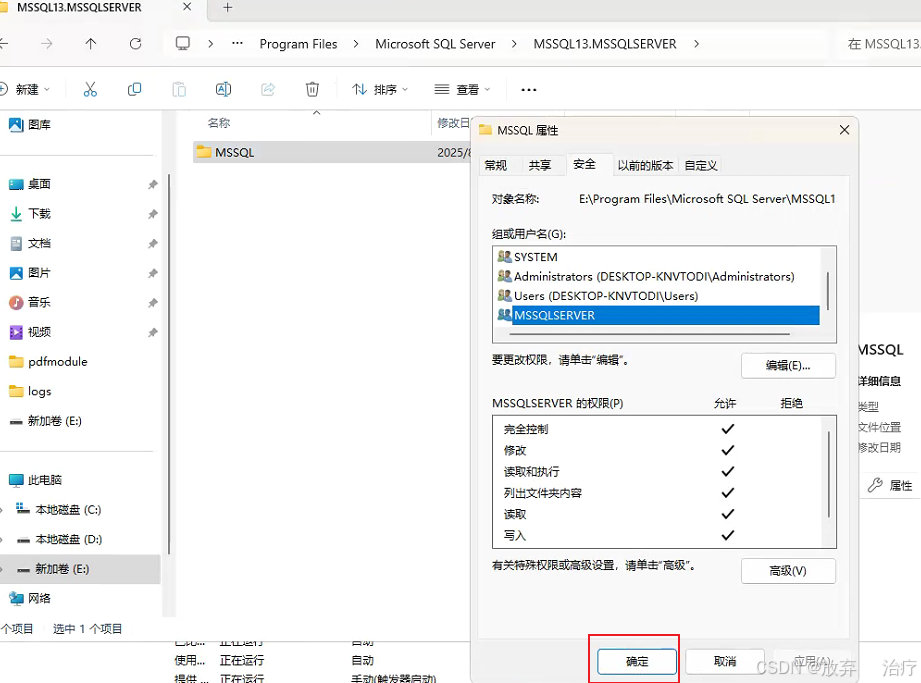
Task: Click MSSQL13.MSSQLSERVER breadcrumb
Action: [605, 44]
